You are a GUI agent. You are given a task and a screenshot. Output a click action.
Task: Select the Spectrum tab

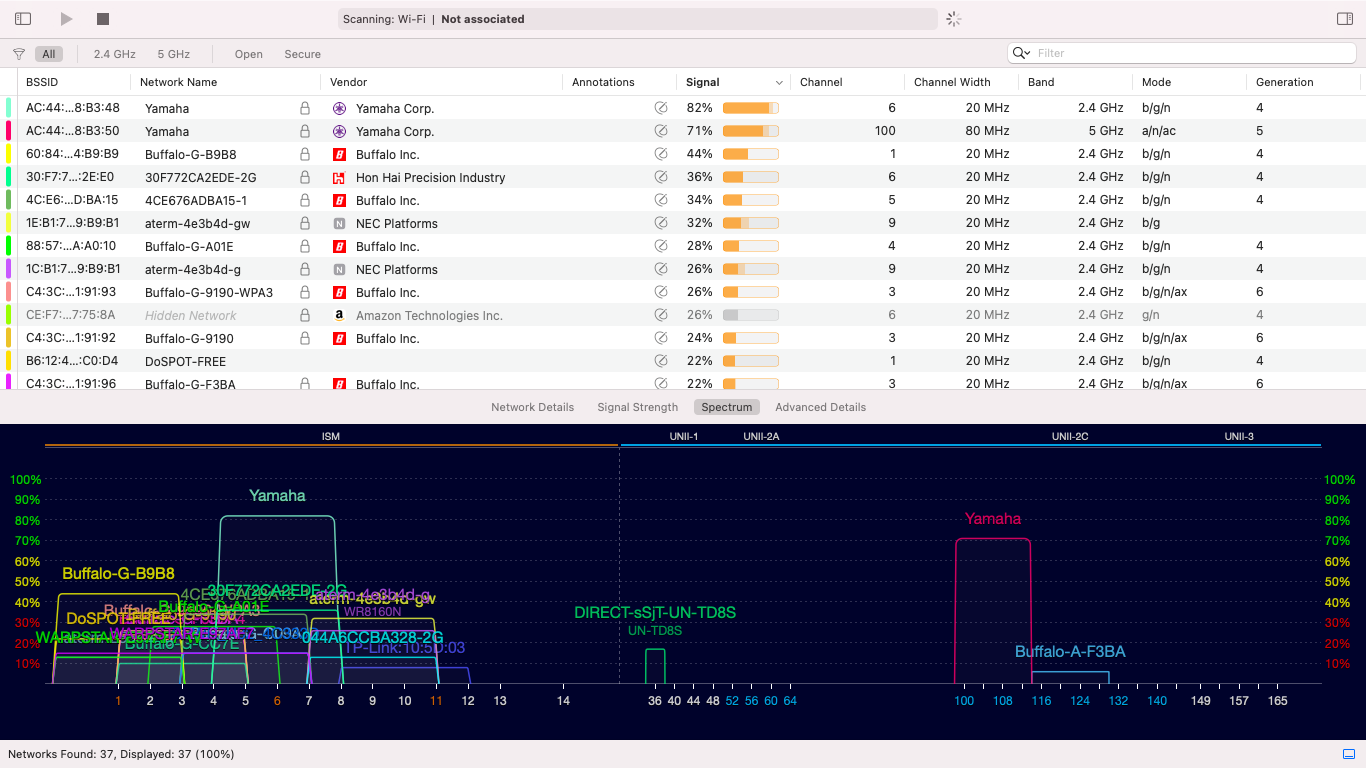[x=727, y=407]
